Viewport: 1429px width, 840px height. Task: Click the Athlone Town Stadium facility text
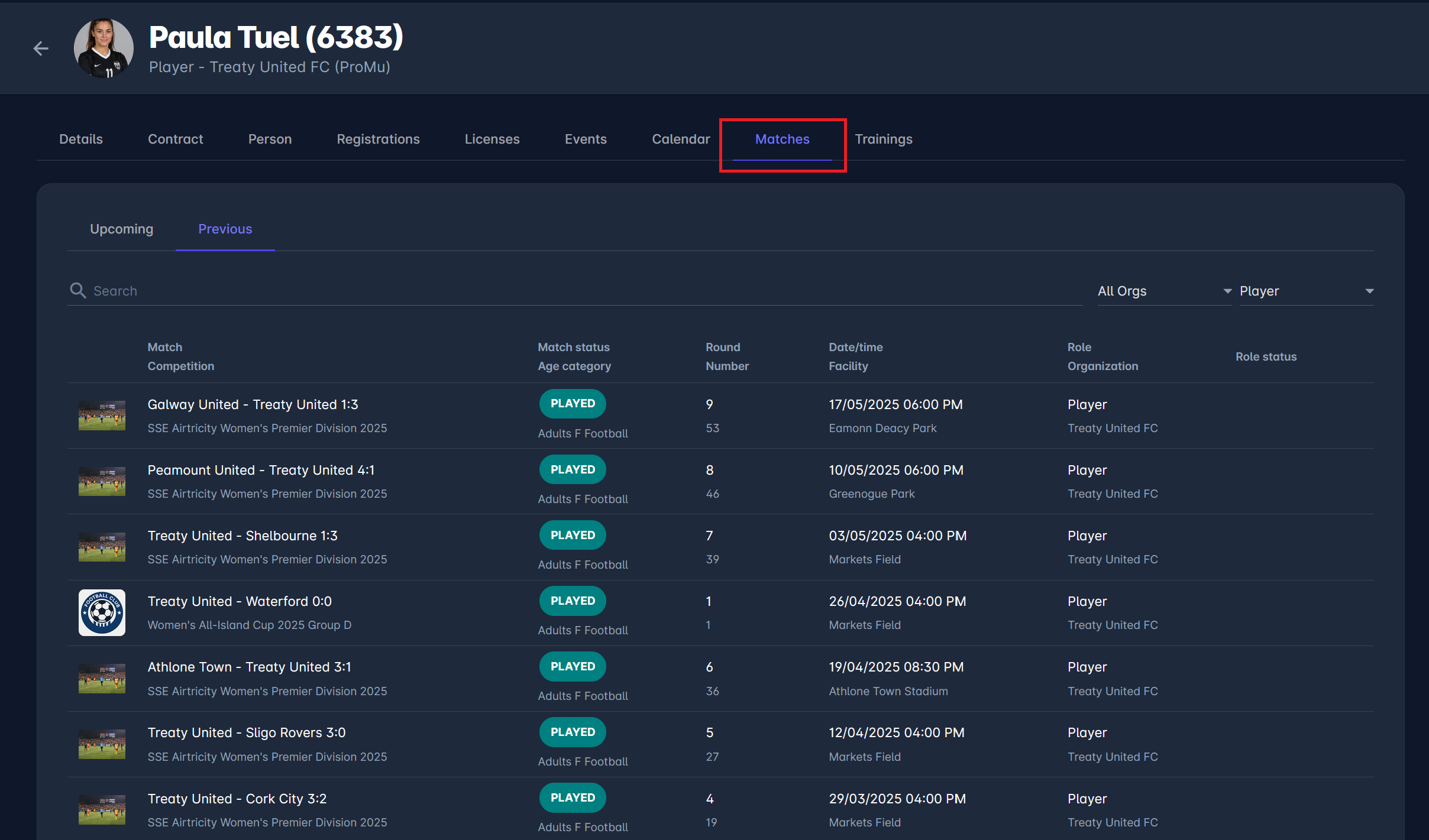point(888,691)
